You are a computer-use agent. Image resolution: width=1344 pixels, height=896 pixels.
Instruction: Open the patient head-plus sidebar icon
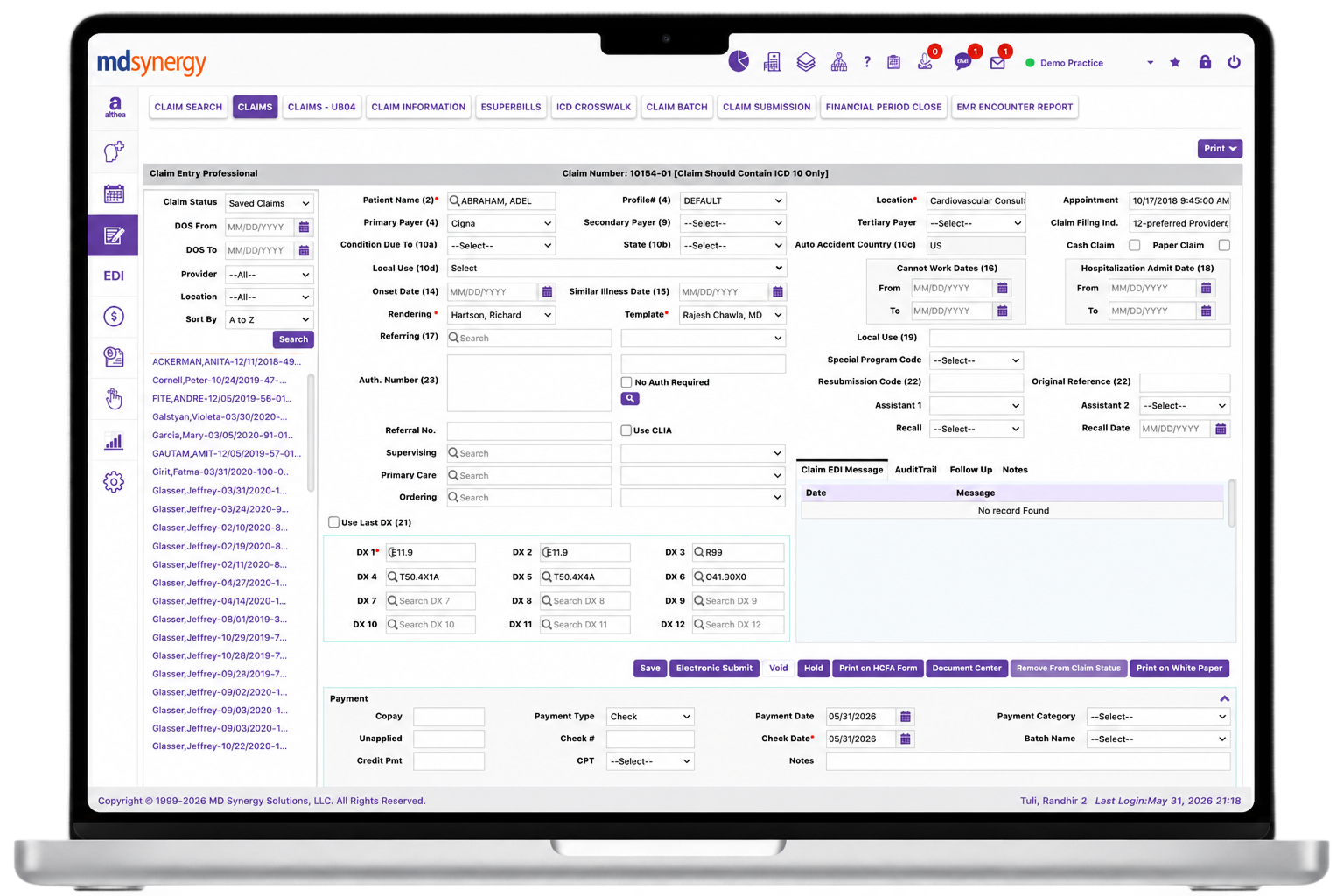[114, 151]
